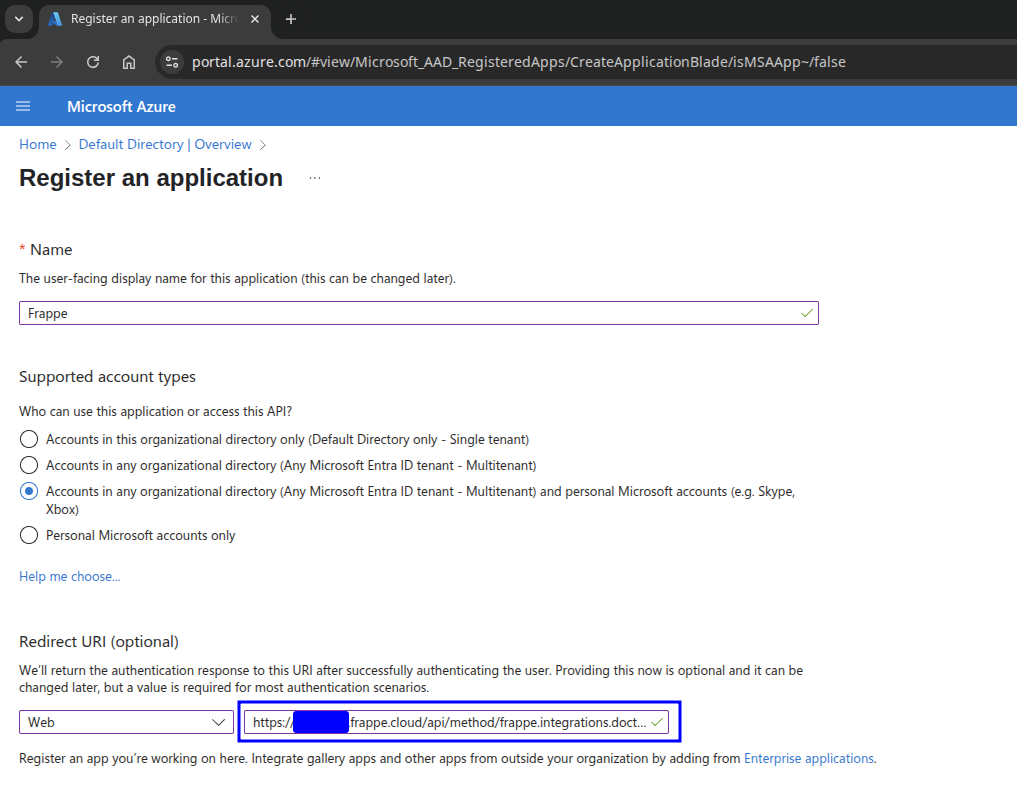Expand the Web platform dropdown
The width and height of the screenshot is (1017, 802).
coord(126,722)
